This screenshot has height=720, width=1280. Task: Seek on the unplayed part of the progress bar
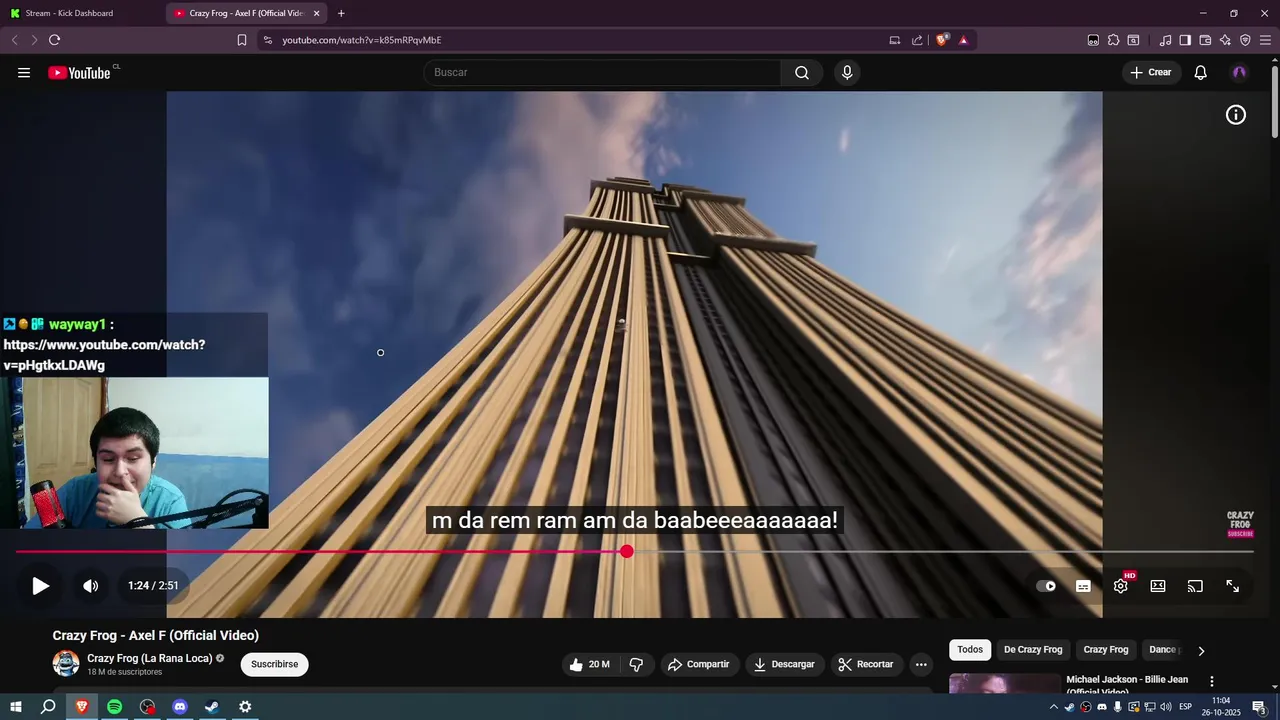click(943, 551)
